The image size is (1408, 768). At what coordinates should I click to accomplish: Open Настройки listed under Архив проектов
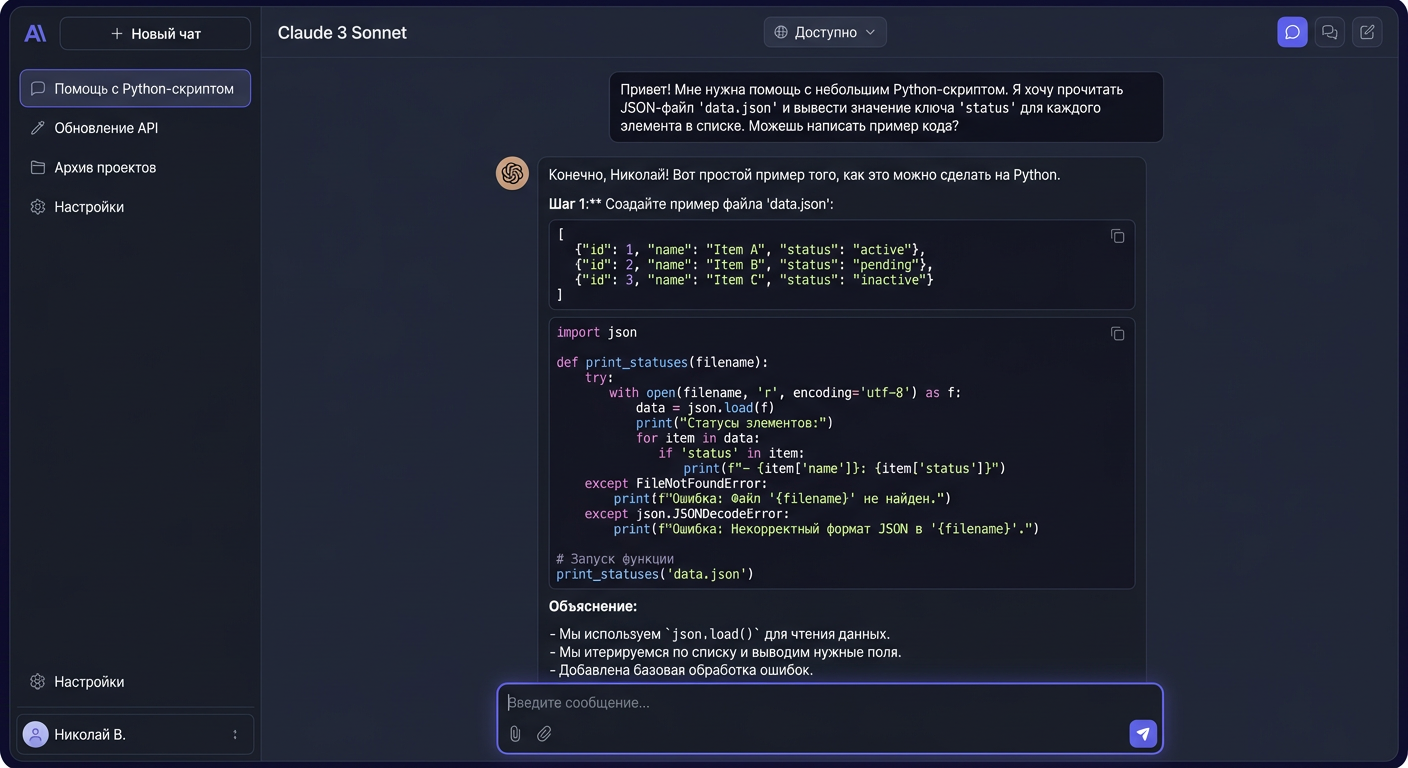[89, 207]
